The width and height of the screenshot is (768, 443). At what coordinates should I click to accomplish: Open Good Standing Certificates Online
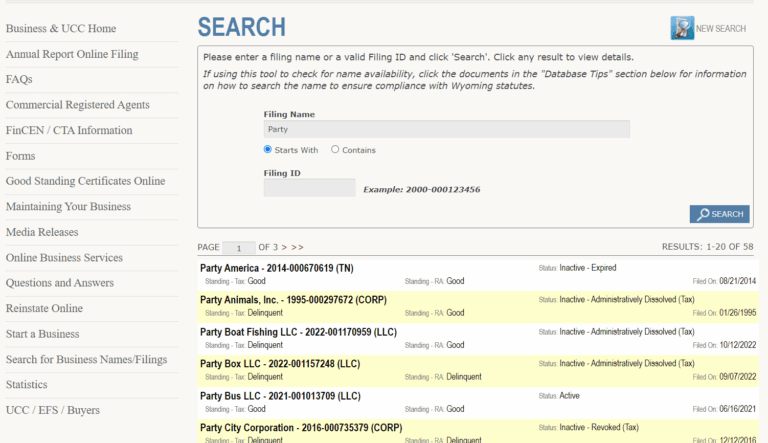click(85, 181)
